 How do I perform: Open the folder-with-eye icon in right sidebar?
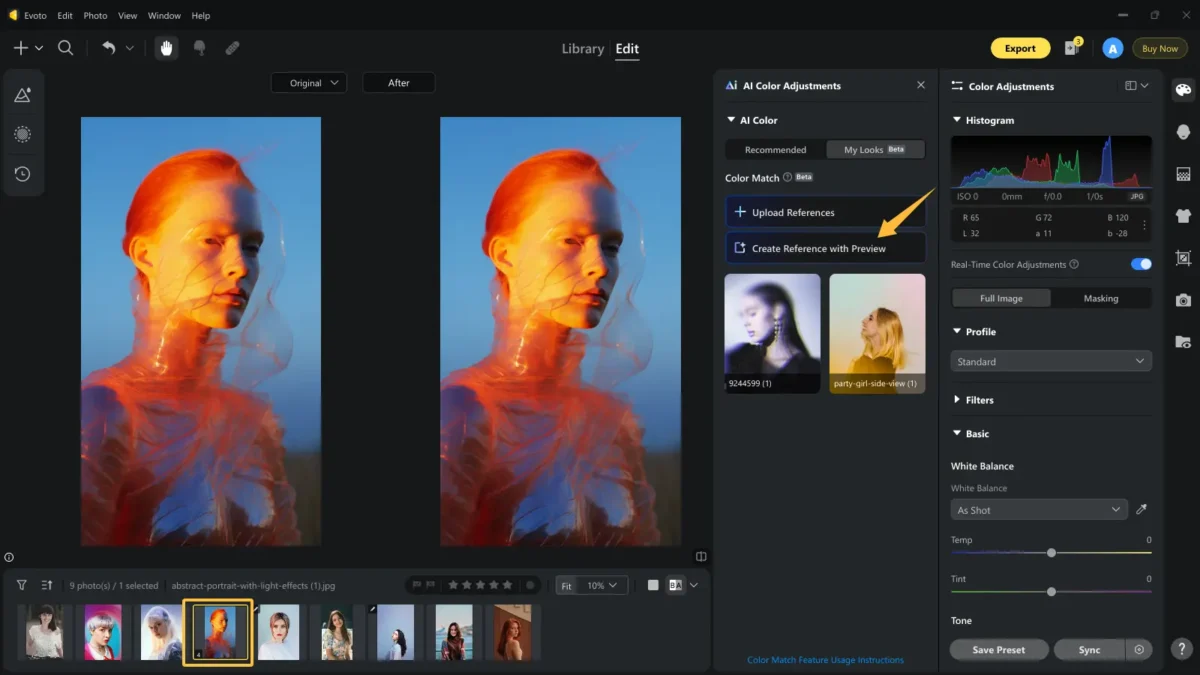tap(1183, 341)
